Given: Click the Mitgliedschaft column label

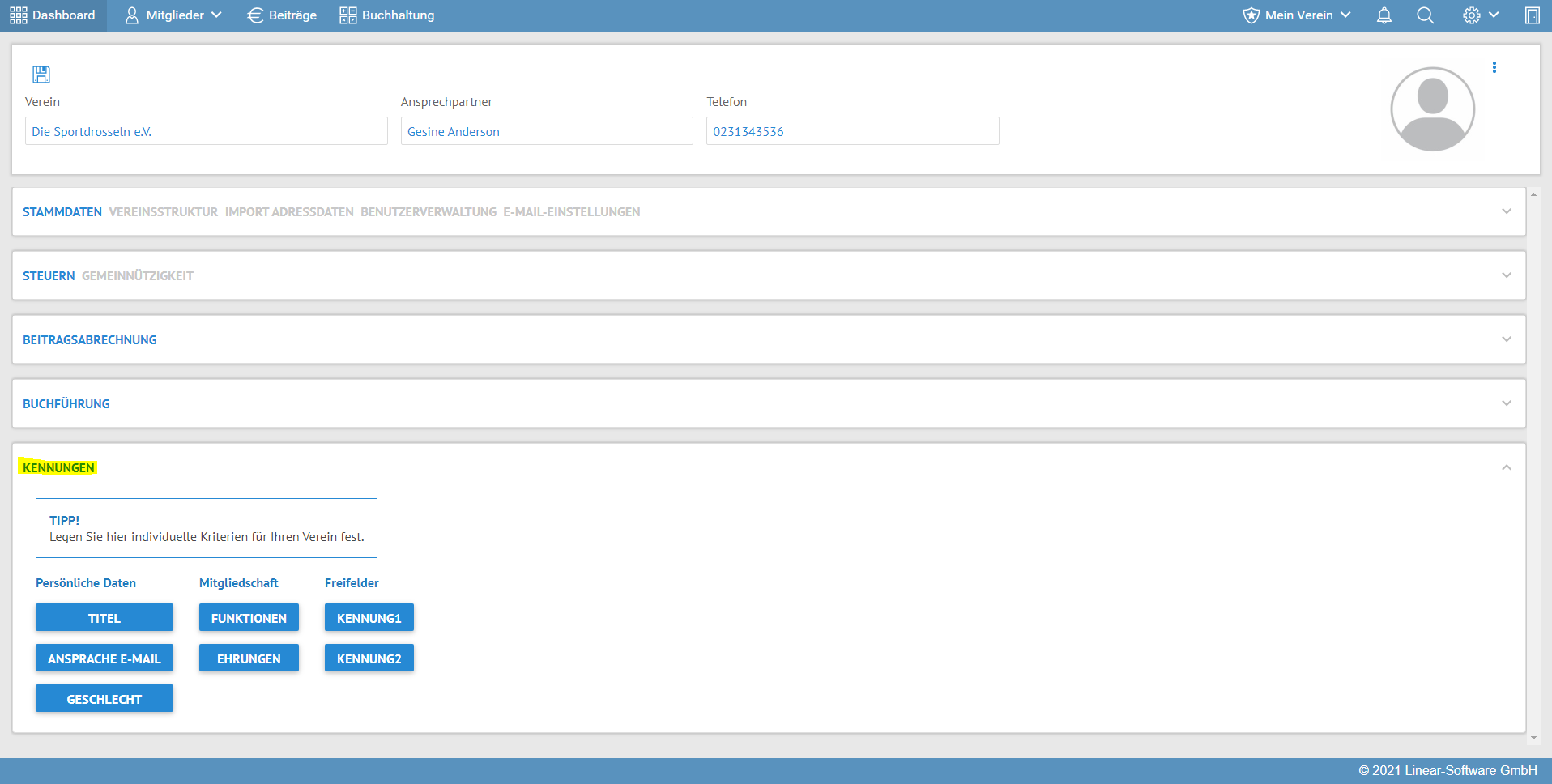Looking at the screenshot, I should [x=239, y=583].
